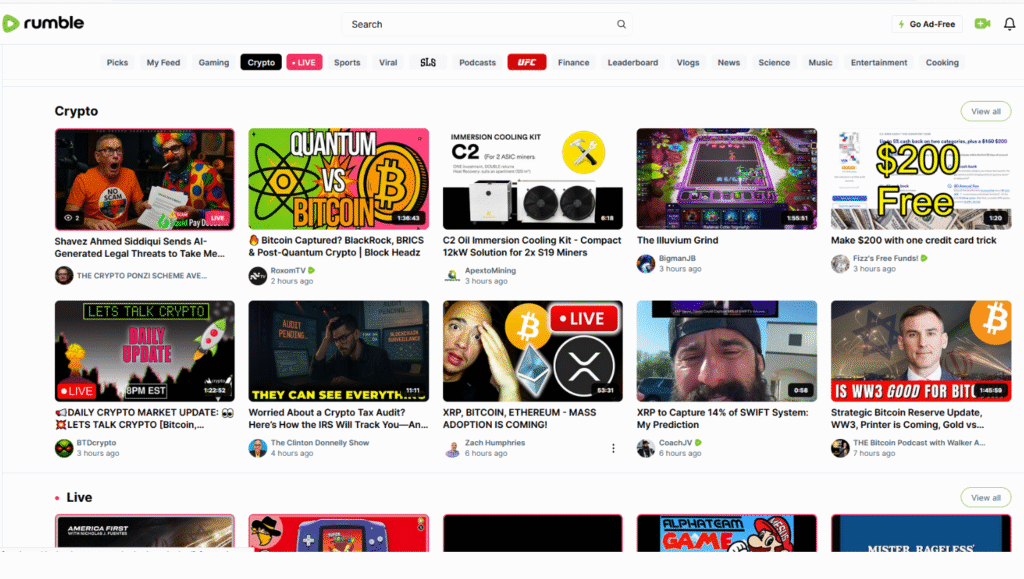Open the UFC category logo

[527, 63]
